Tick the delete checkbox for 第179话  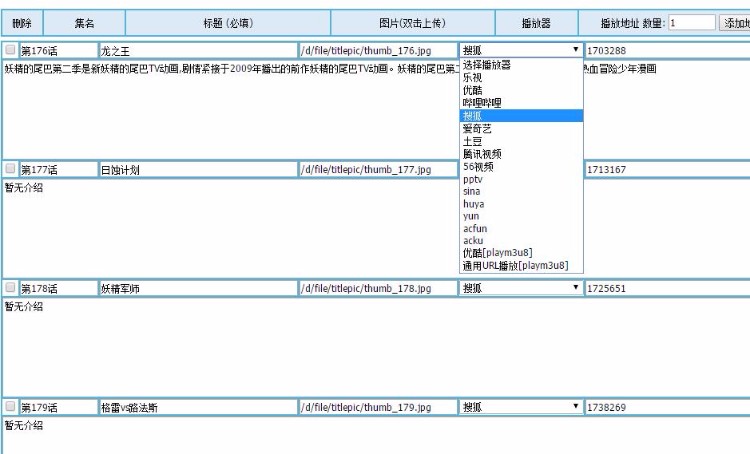pos(10,407)
